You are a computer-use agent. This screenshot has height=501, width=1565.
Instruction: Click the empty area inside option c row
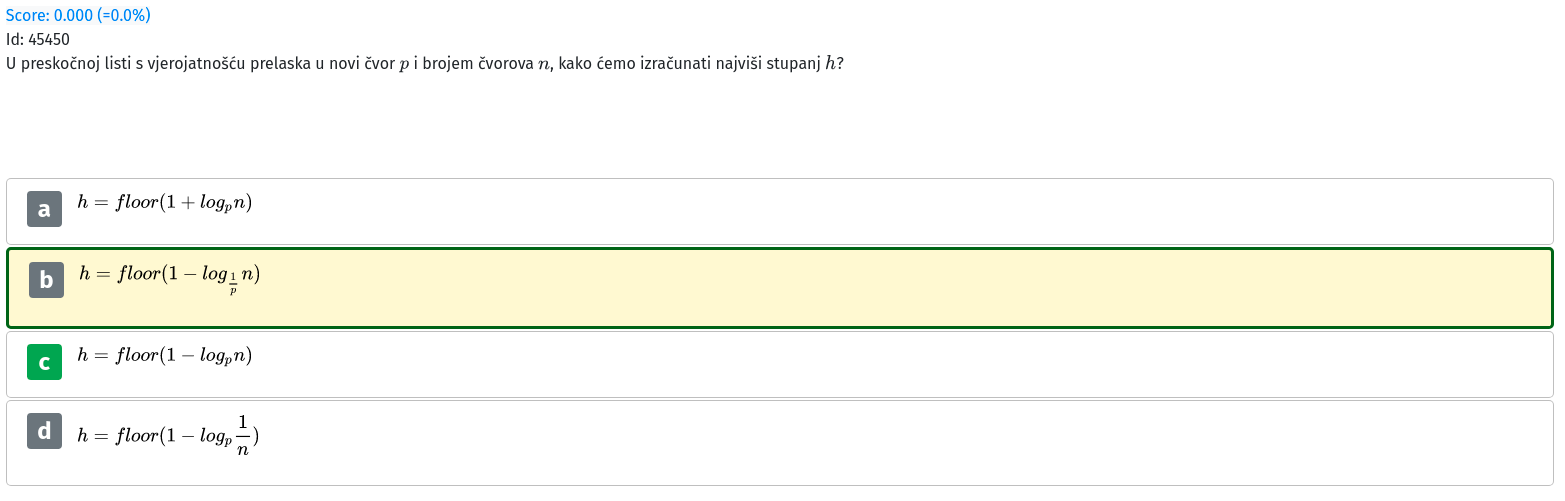coord(900,364)
